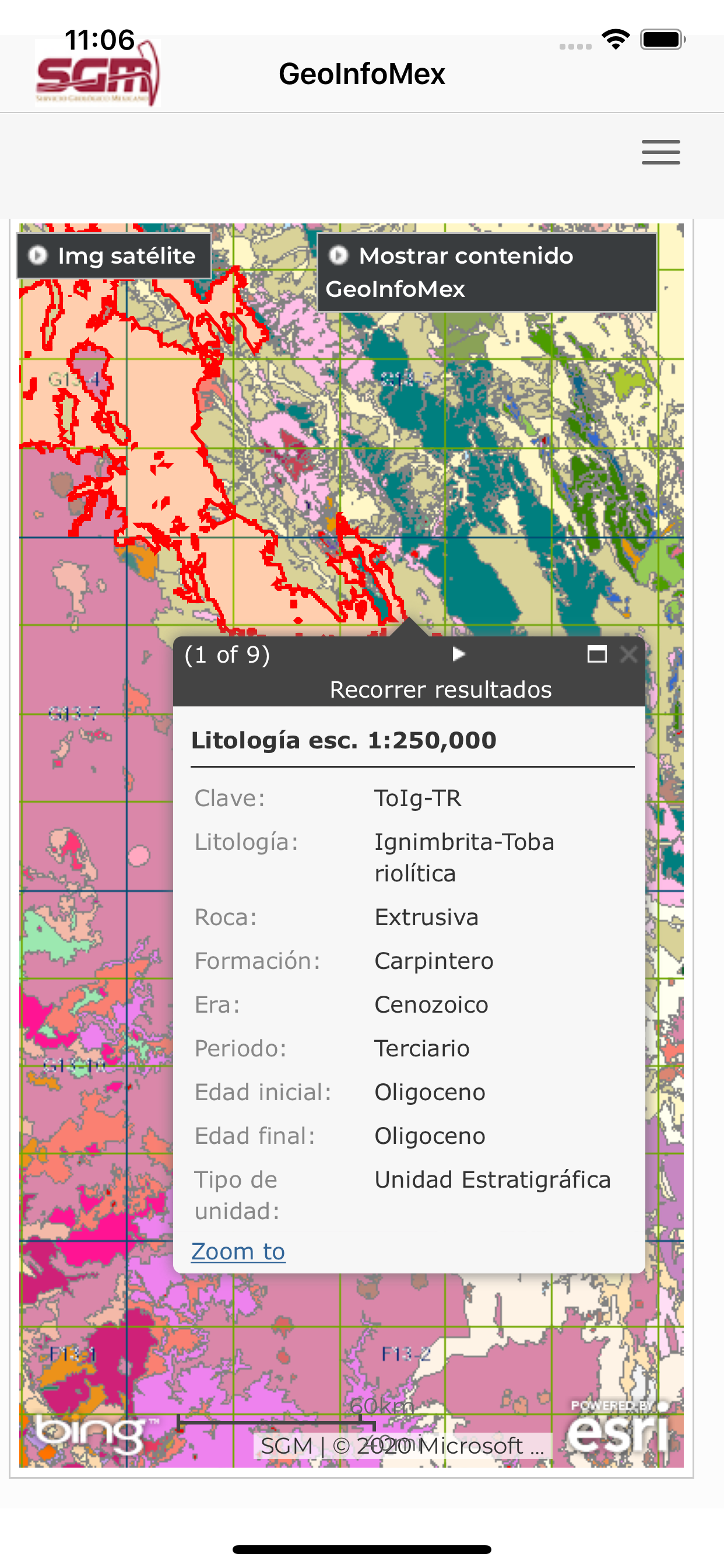Select the Unidad Estratigráfica value

point(492,1179)
